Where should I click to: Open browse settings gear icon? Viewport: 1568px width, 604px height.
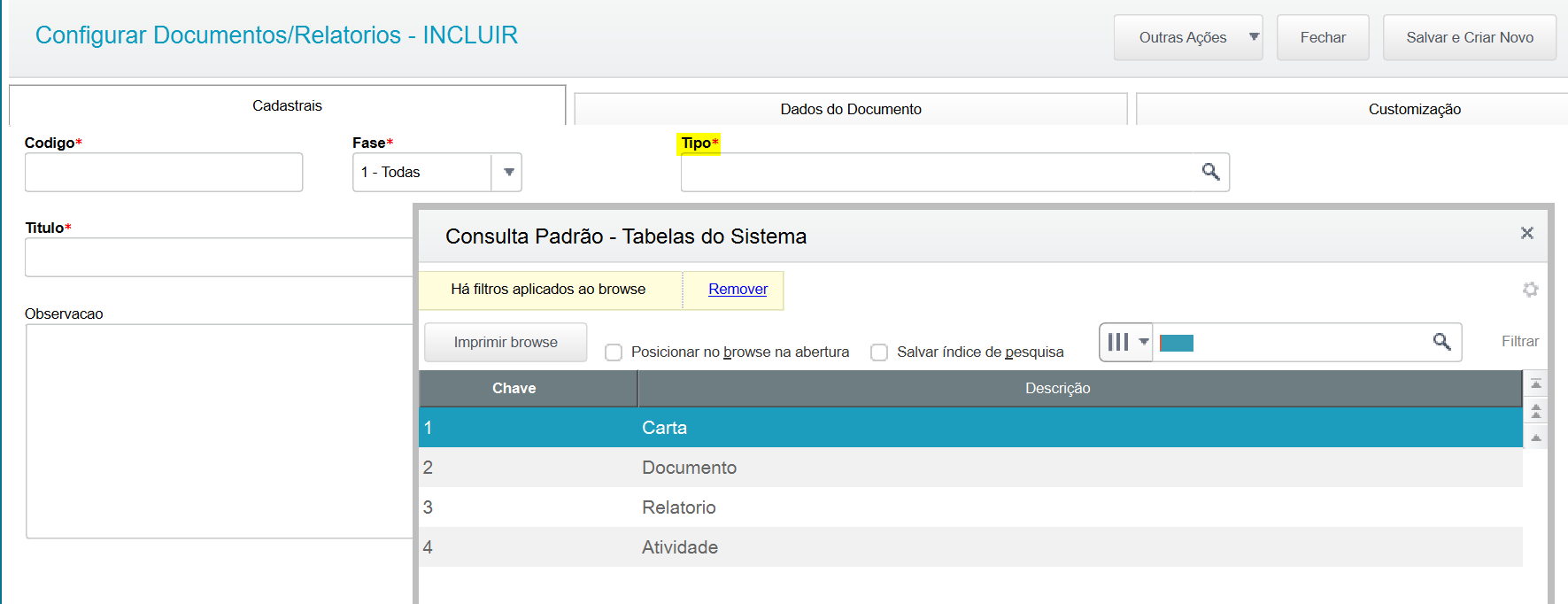coord(1530,290)
